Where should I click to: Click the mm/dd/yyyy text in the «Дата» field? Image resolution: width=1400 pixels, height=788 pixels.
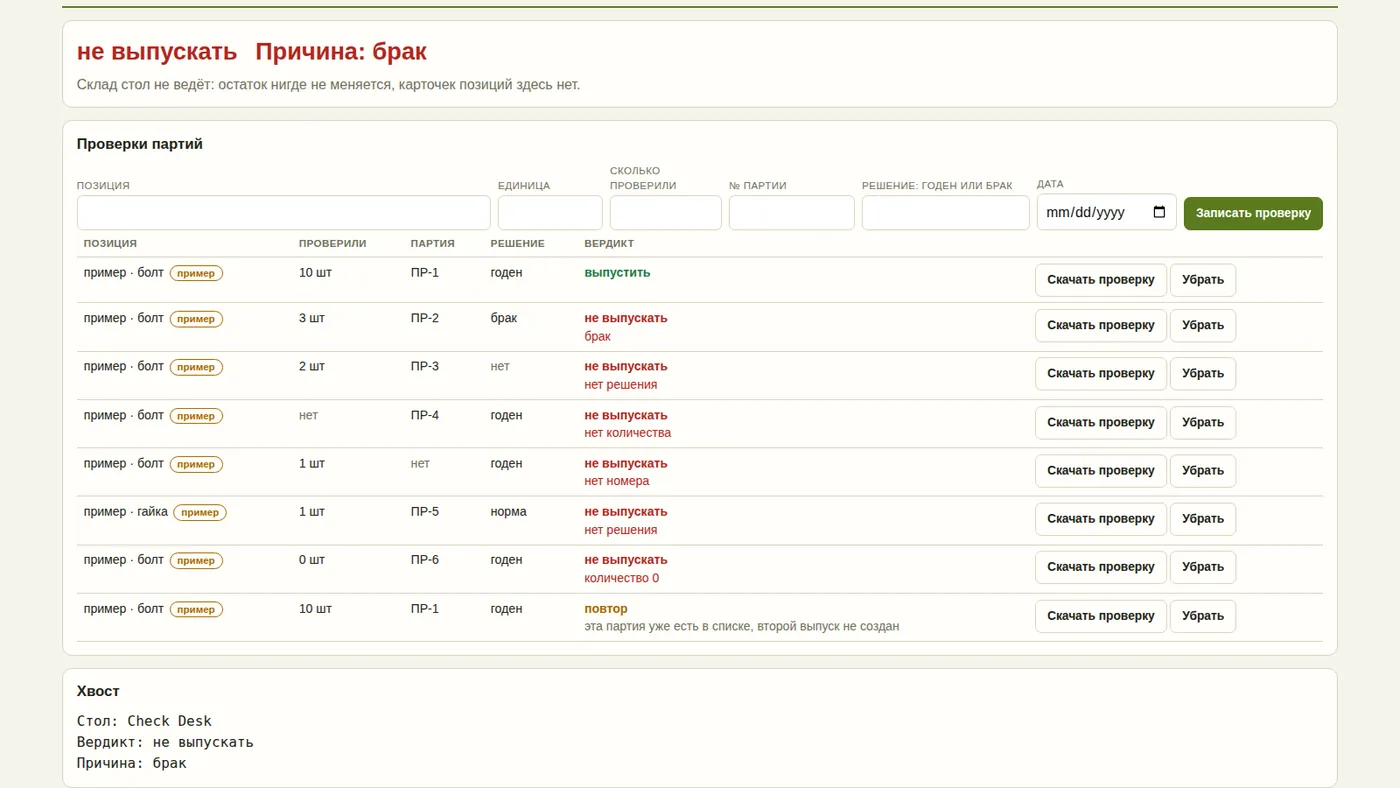point(1086,212)
